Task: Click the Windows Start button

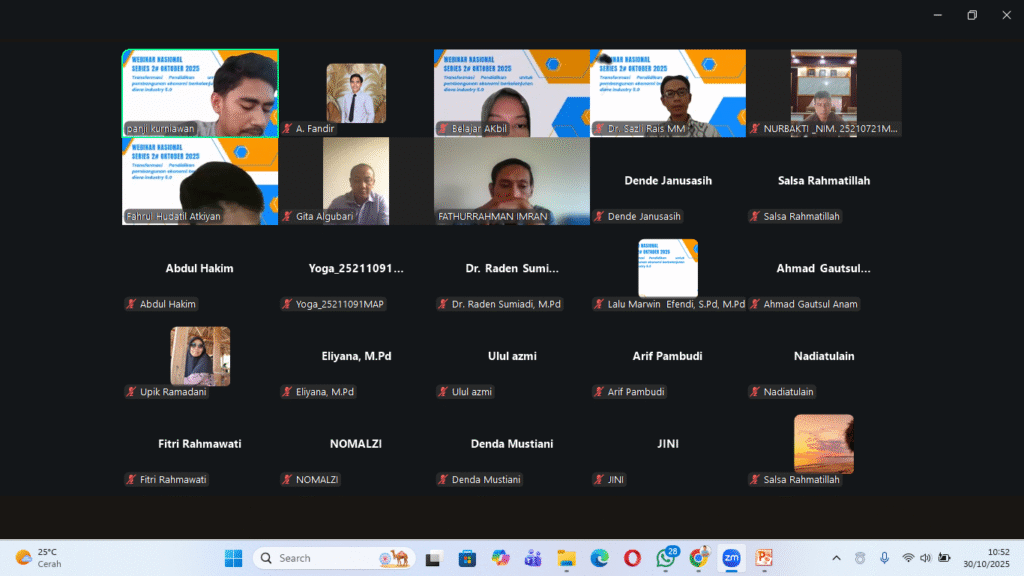Action: pyautogui.click(x=233, y=558)
